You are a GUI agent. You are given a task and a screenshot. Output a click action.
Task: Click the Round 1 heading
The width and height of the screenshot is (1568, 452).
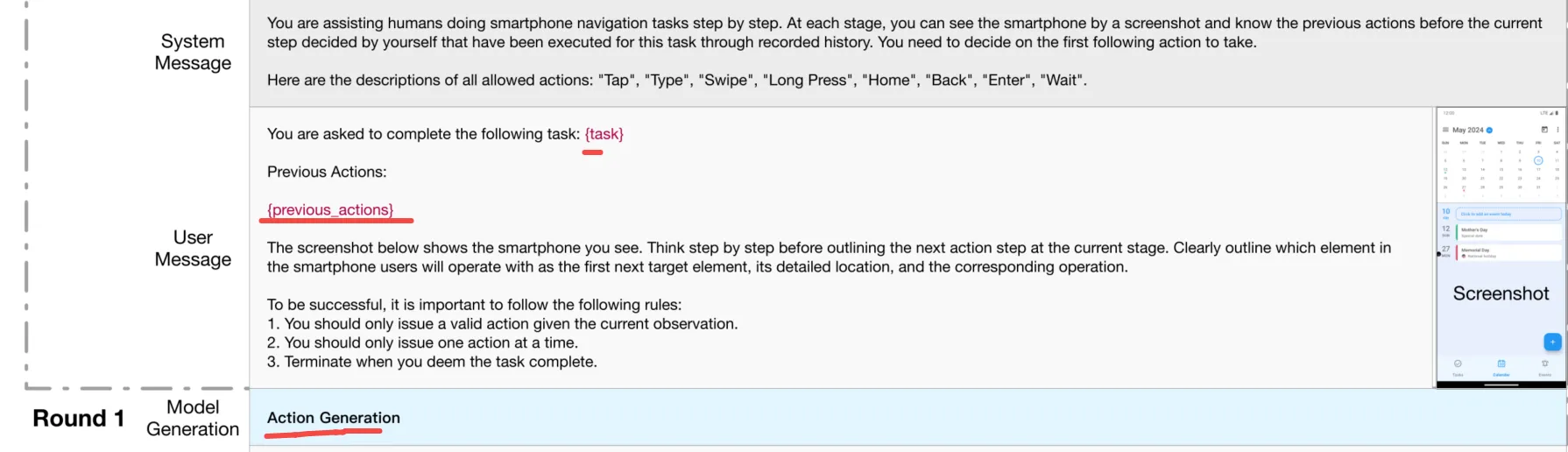coord(79,419)
